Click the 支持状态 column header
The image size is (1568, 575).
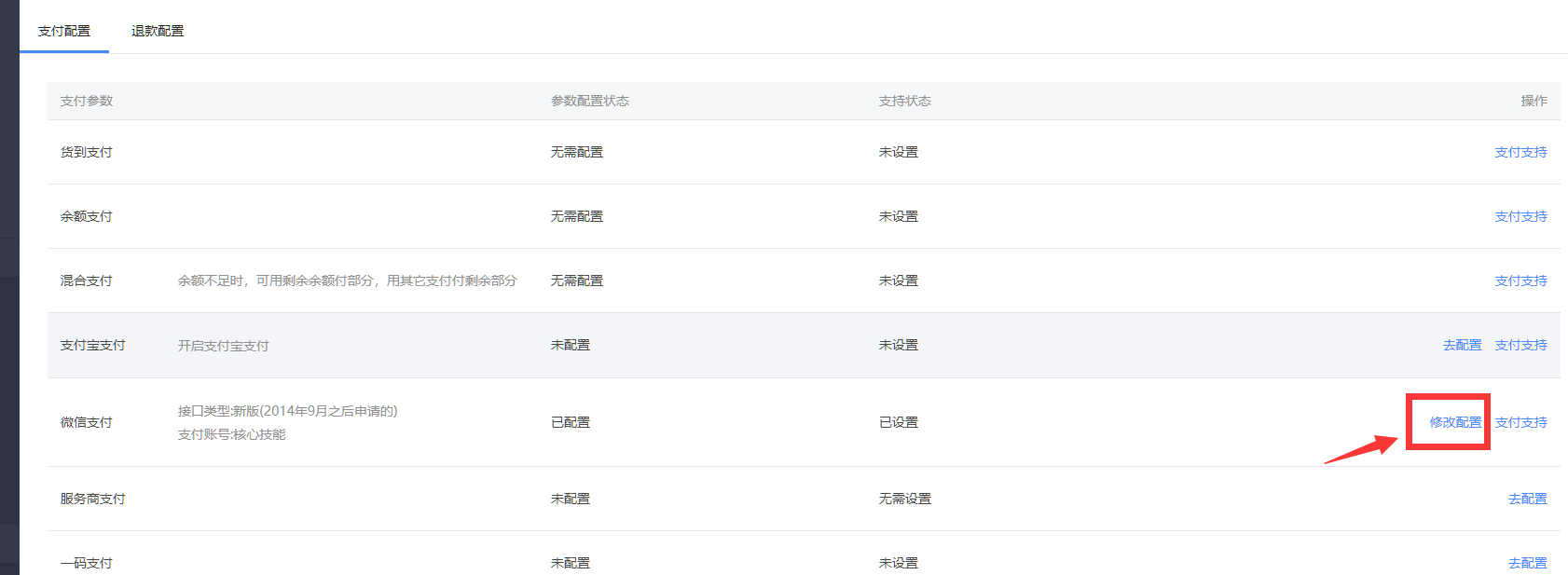tap(904, 101)
